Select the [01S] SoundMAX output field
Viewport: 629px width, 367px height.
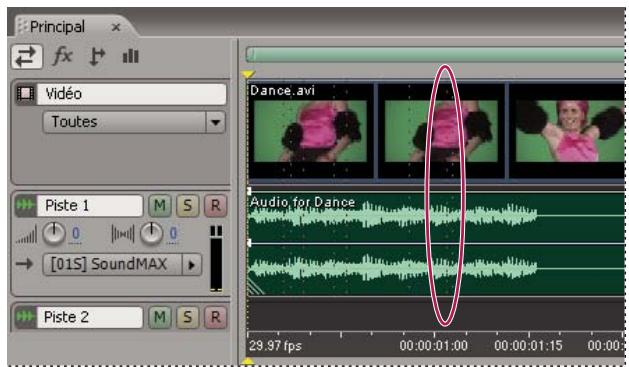[x=112, y=264]
